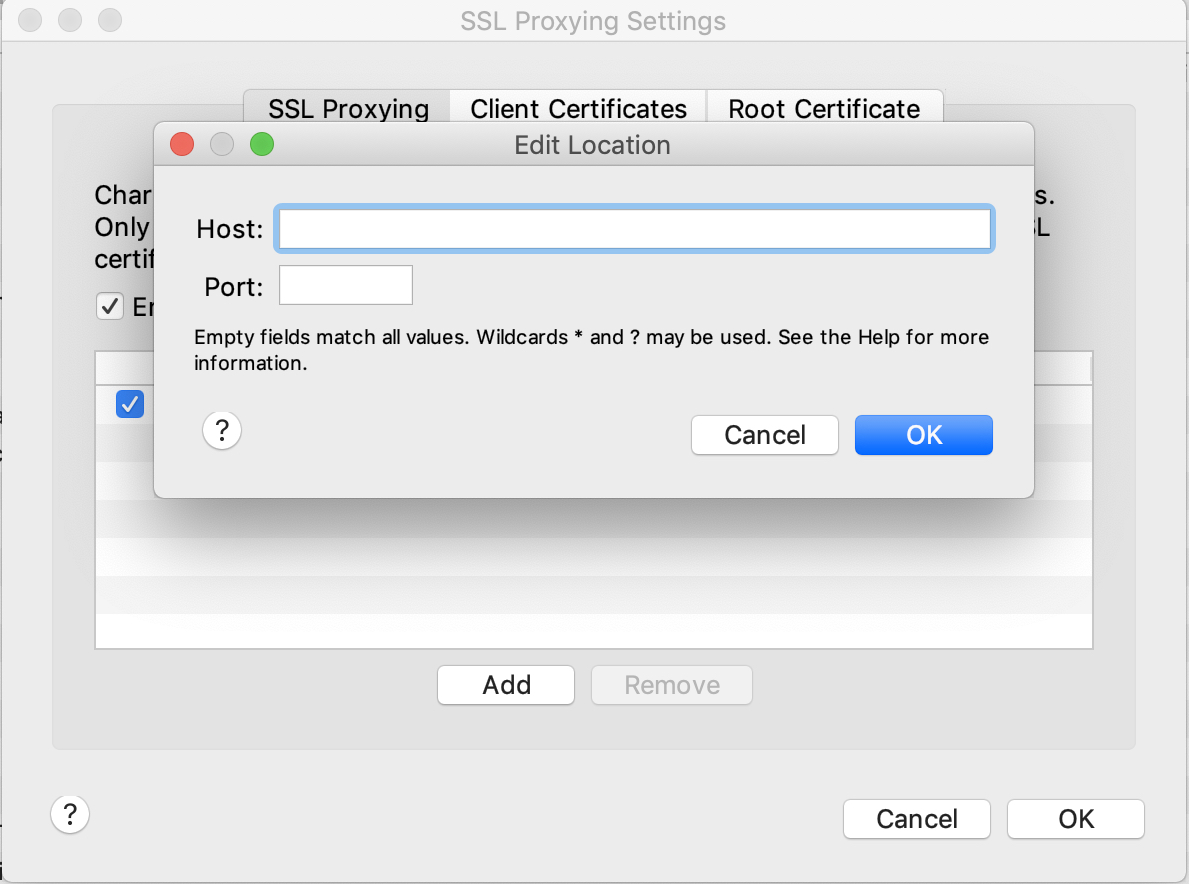Click OK in SSL Proxying Settings

pos(1075,819)
